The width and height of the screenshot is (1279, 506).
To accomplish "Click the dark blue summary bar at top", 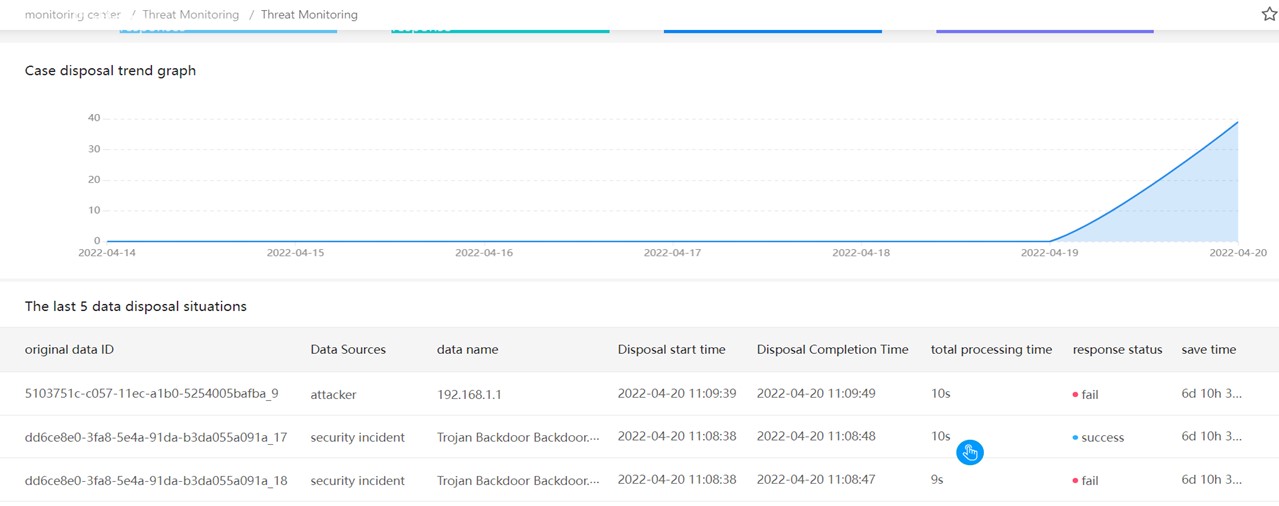I will 772,31.
